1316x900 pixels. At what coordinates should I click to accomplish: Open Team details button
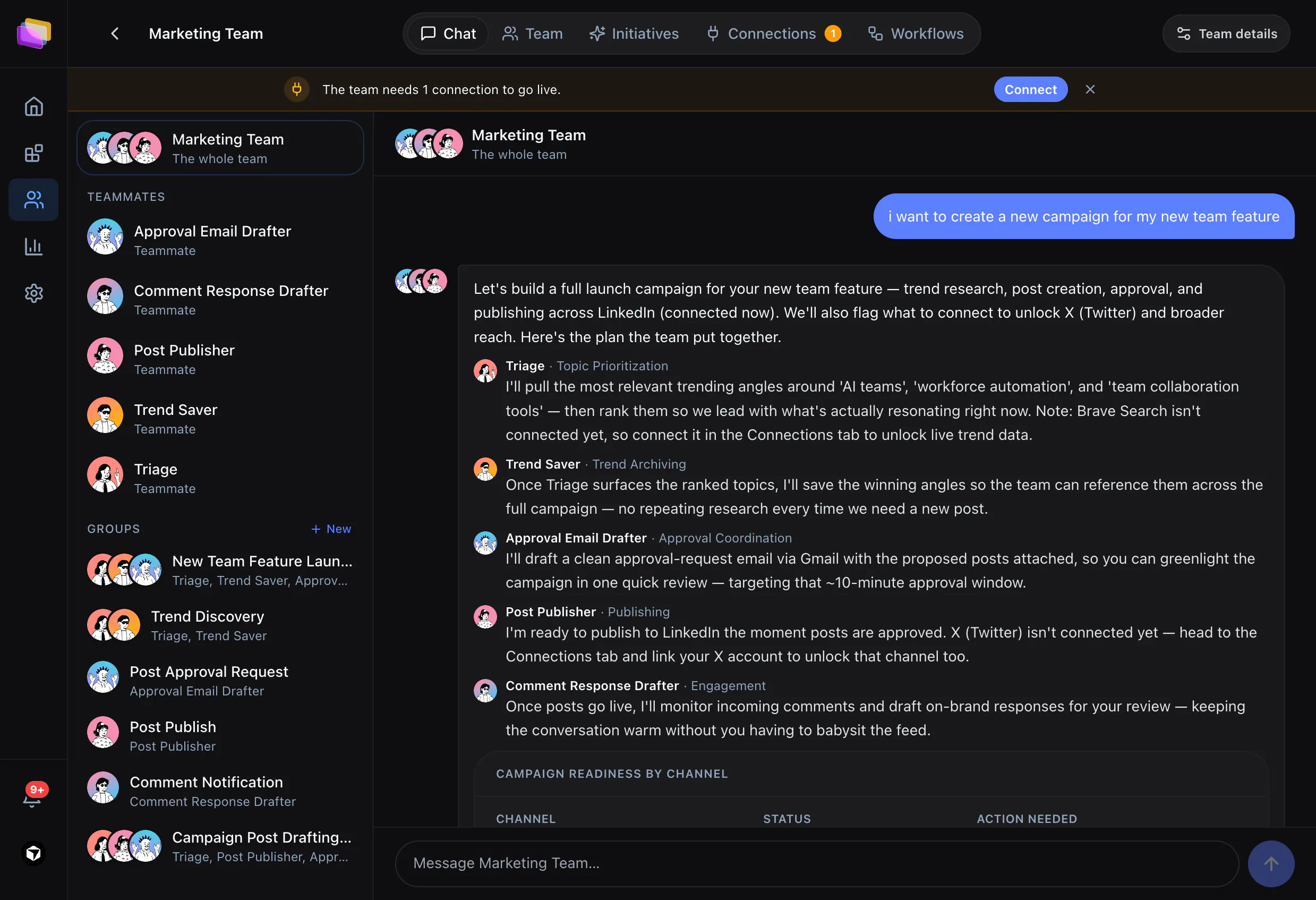(x=1226, y=33)
